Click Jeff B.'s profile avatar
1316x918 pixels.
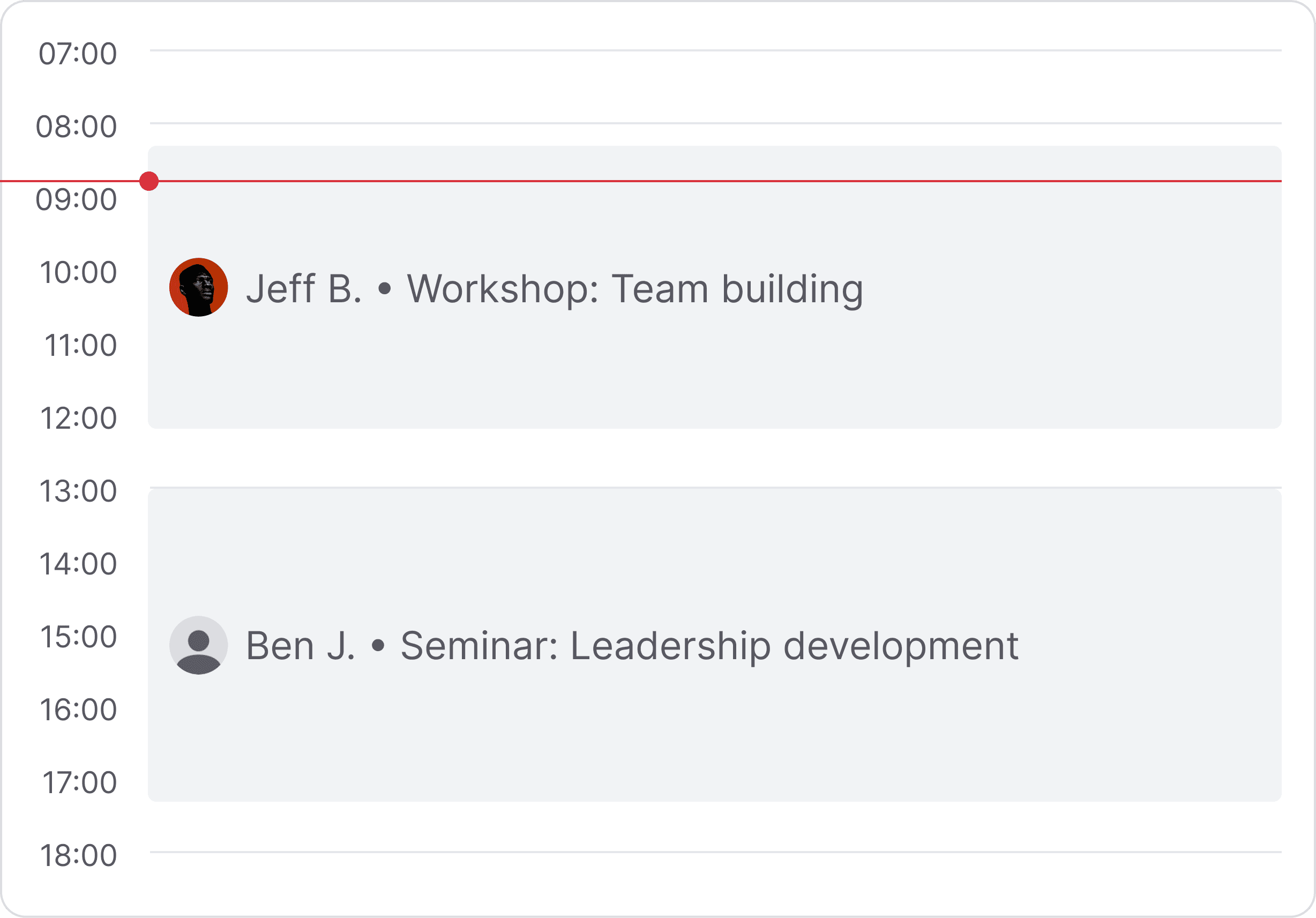199,287
